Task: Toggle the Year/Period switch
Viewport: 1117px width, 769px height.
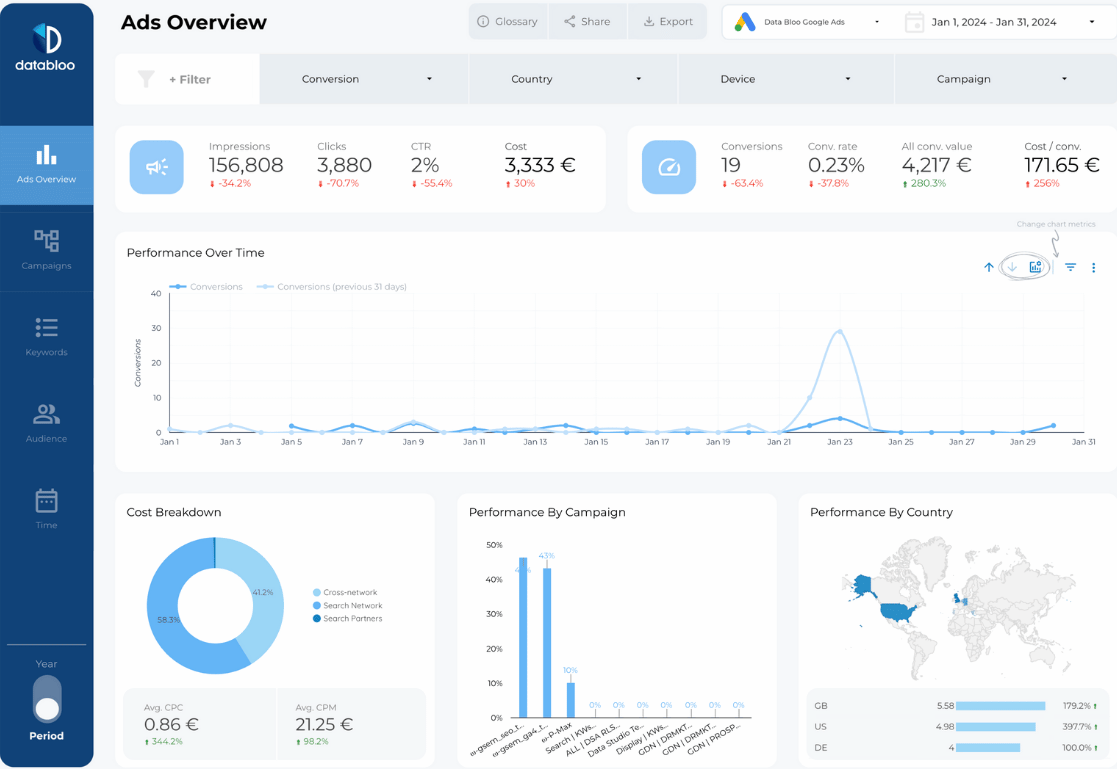Action: click(x=47, y=698)
